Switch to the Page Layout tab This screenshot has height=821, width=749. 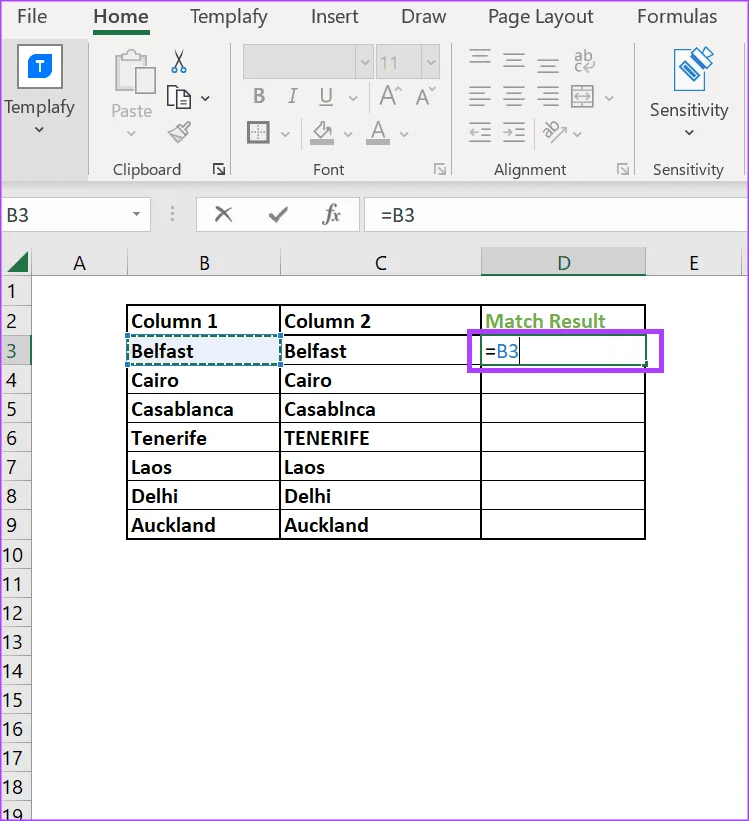click(541, 17)
